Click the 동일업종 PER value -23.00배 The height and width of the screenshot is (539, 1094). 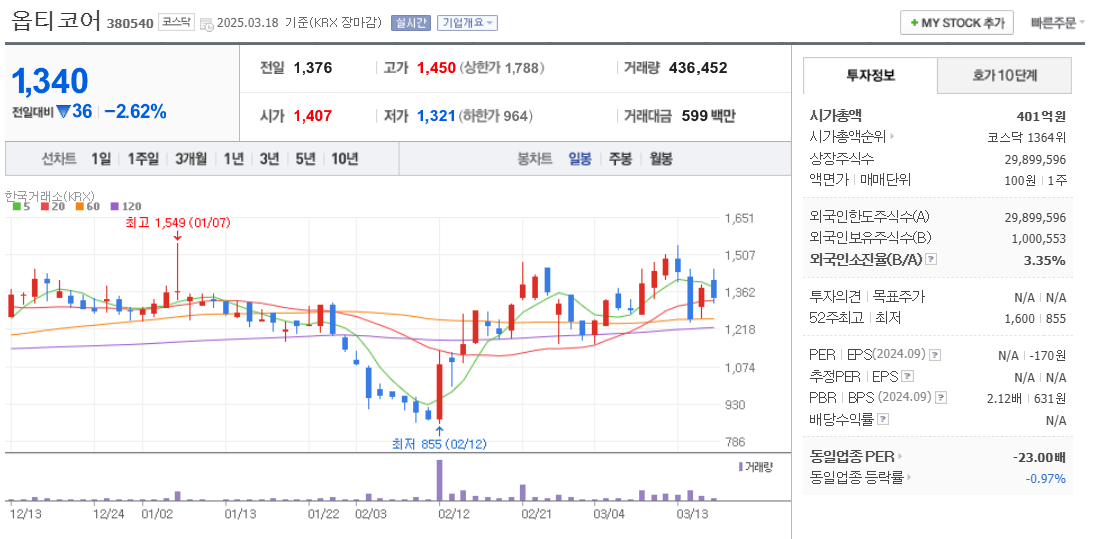[x=1039, y=458]
